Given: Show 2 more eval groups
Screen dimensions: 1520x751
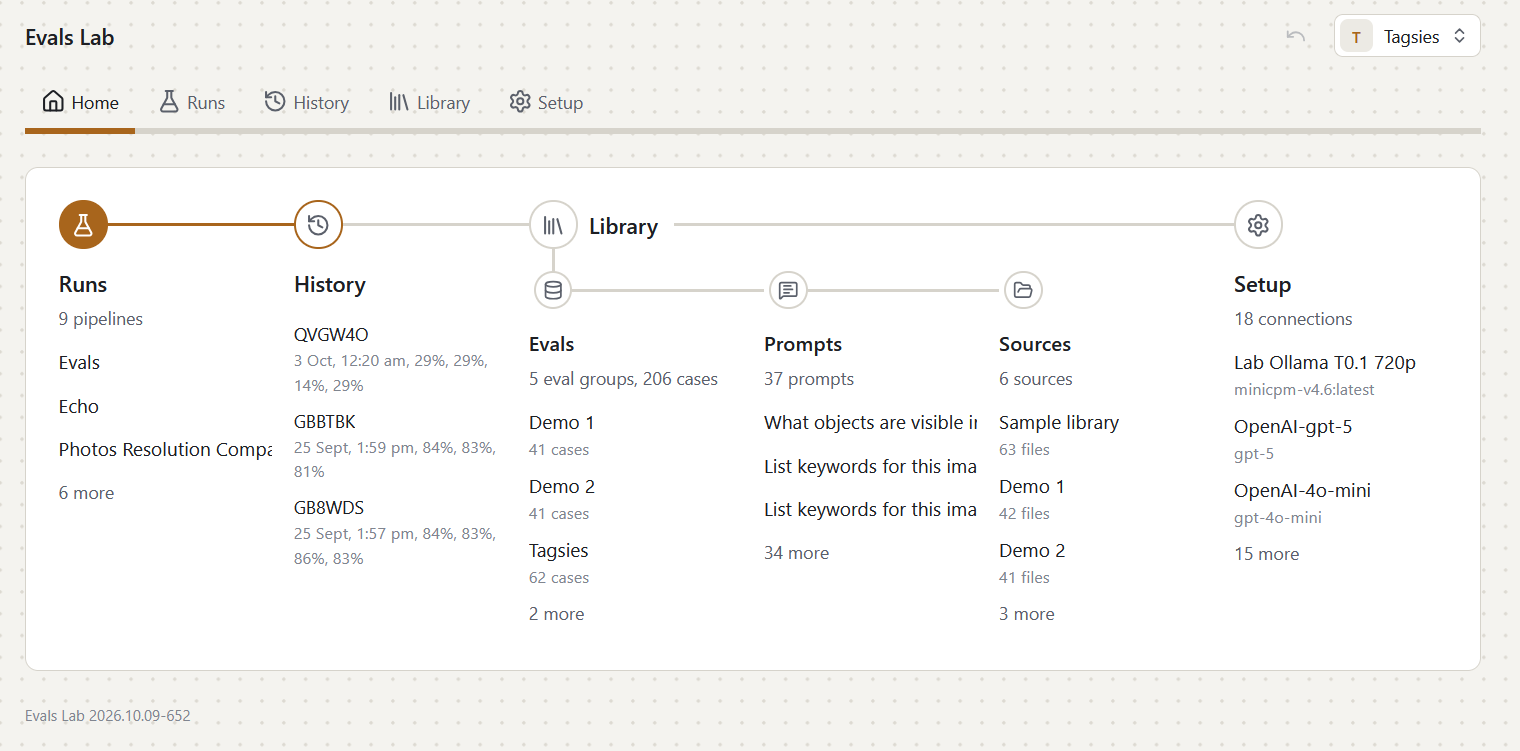Looking at the screenshot, I should tap(557, 614).
